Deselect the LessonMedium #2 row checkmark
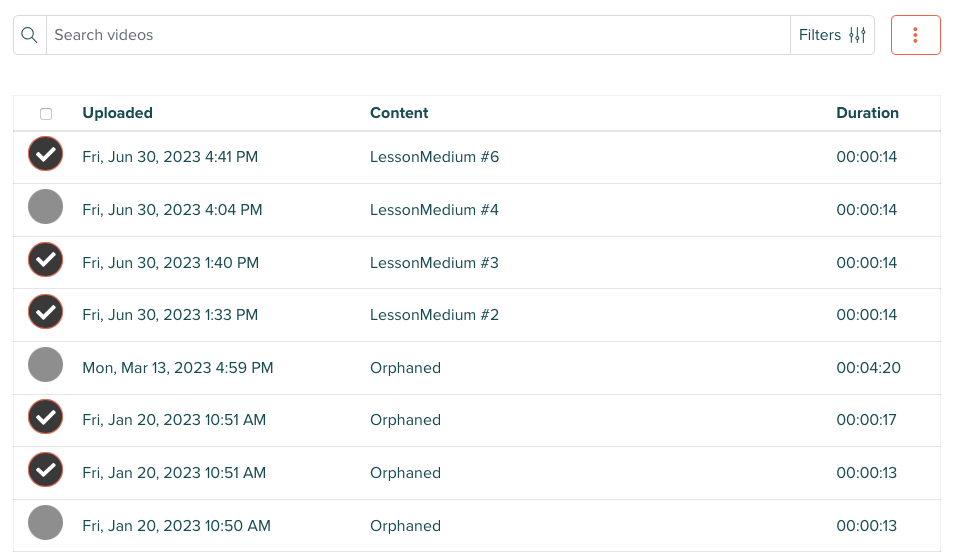 (46, 312)
